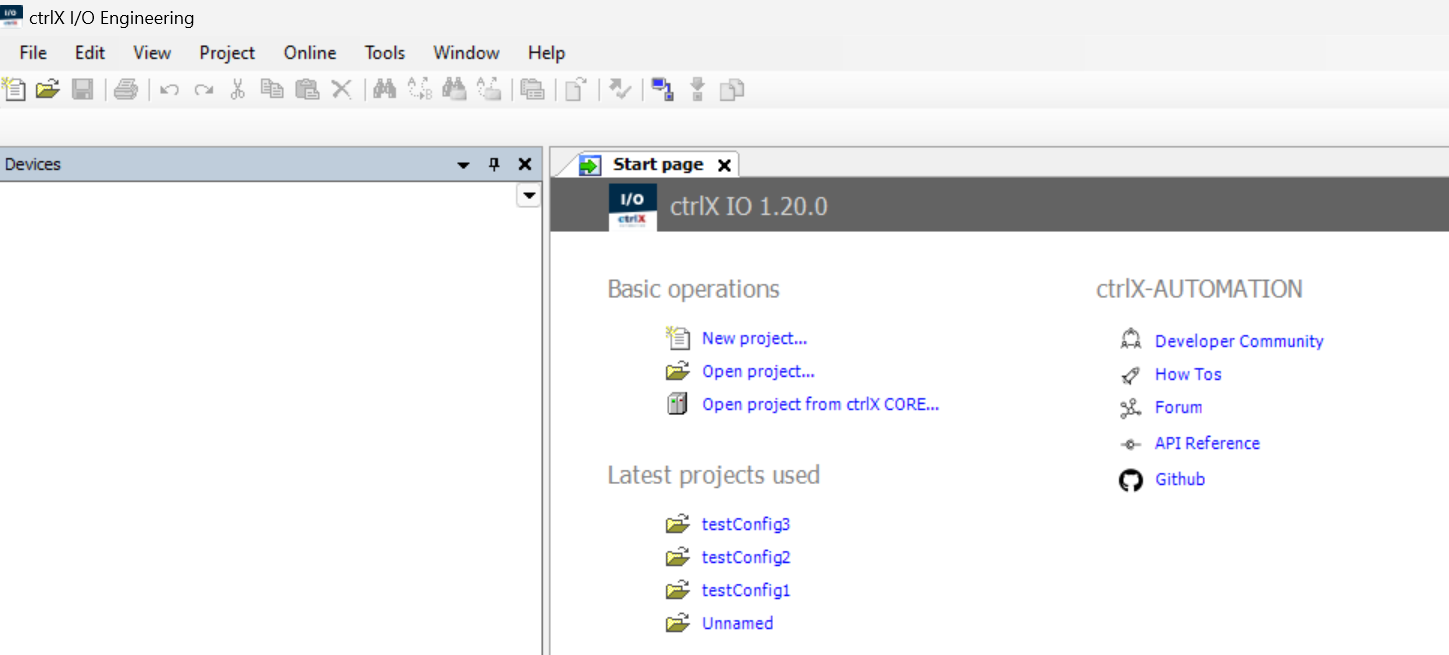
Task: Click the download arrow toolbar icon
Action: coord(697,89)
